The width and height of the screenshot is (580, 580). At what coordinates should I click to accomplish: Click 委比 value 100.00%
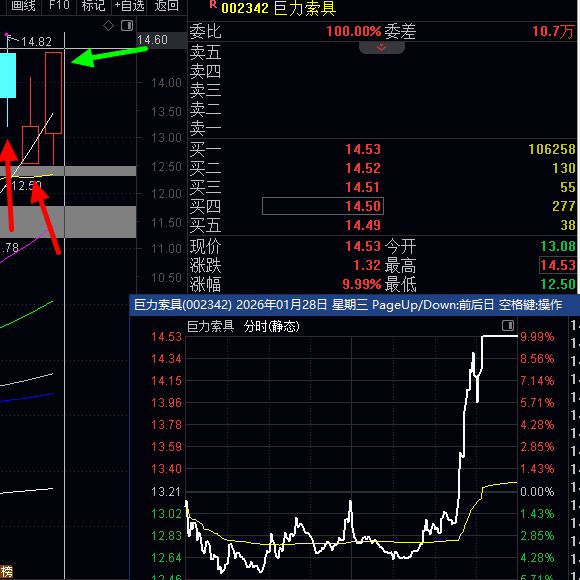click(354, 31)
